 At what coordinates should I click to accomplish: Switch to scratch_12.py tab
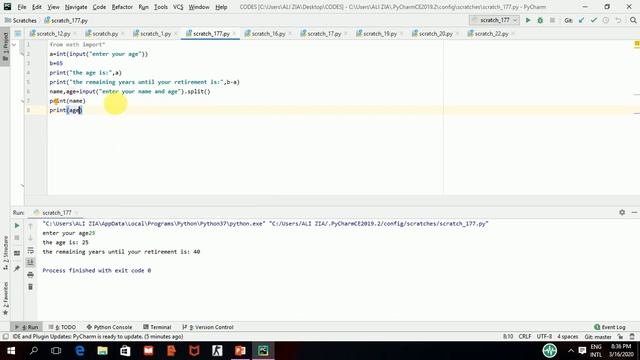pos(53,33)
